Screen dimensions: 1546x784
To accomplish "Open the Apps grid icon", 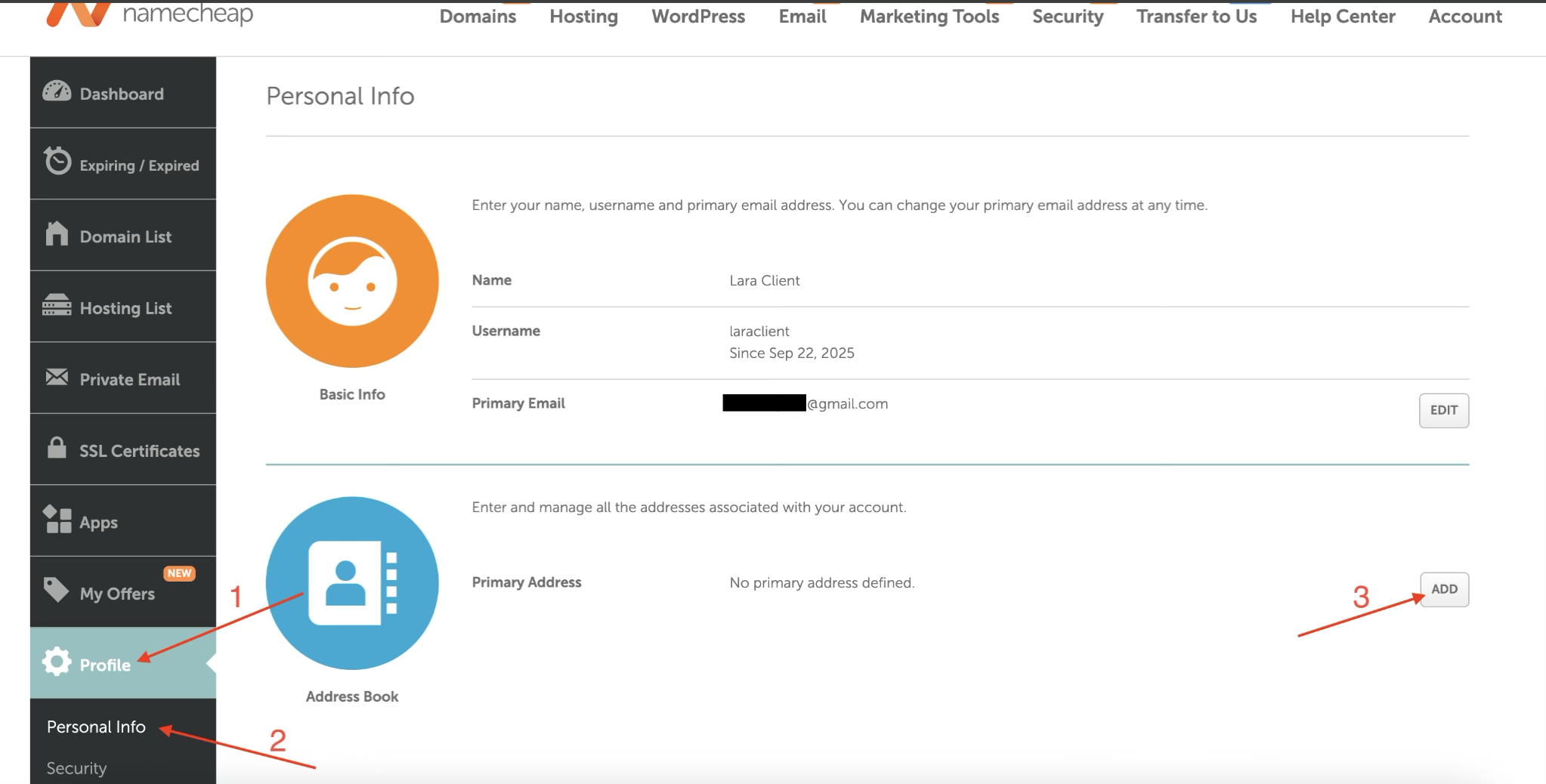I will pos(57,520).
